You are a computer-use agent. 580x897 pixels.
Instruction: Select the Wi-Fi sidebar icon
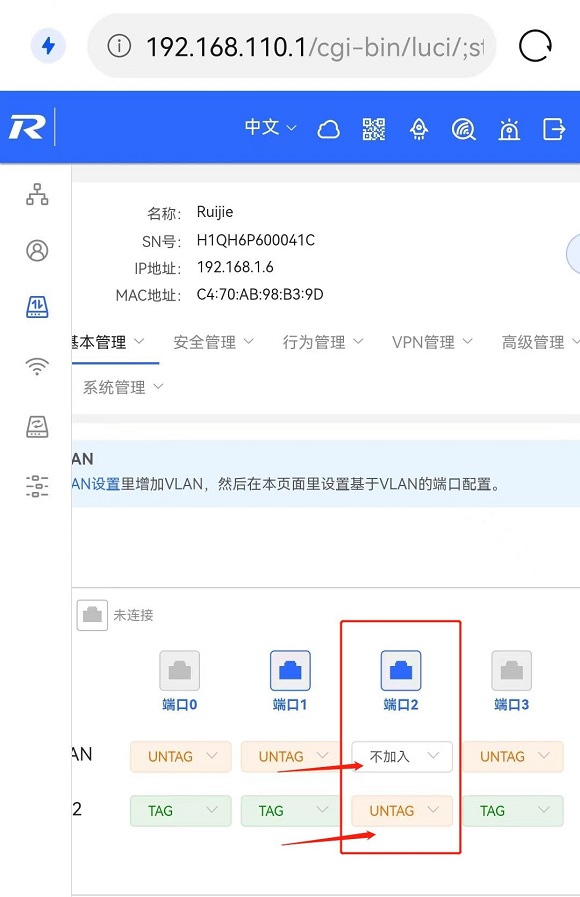(37, 366)
